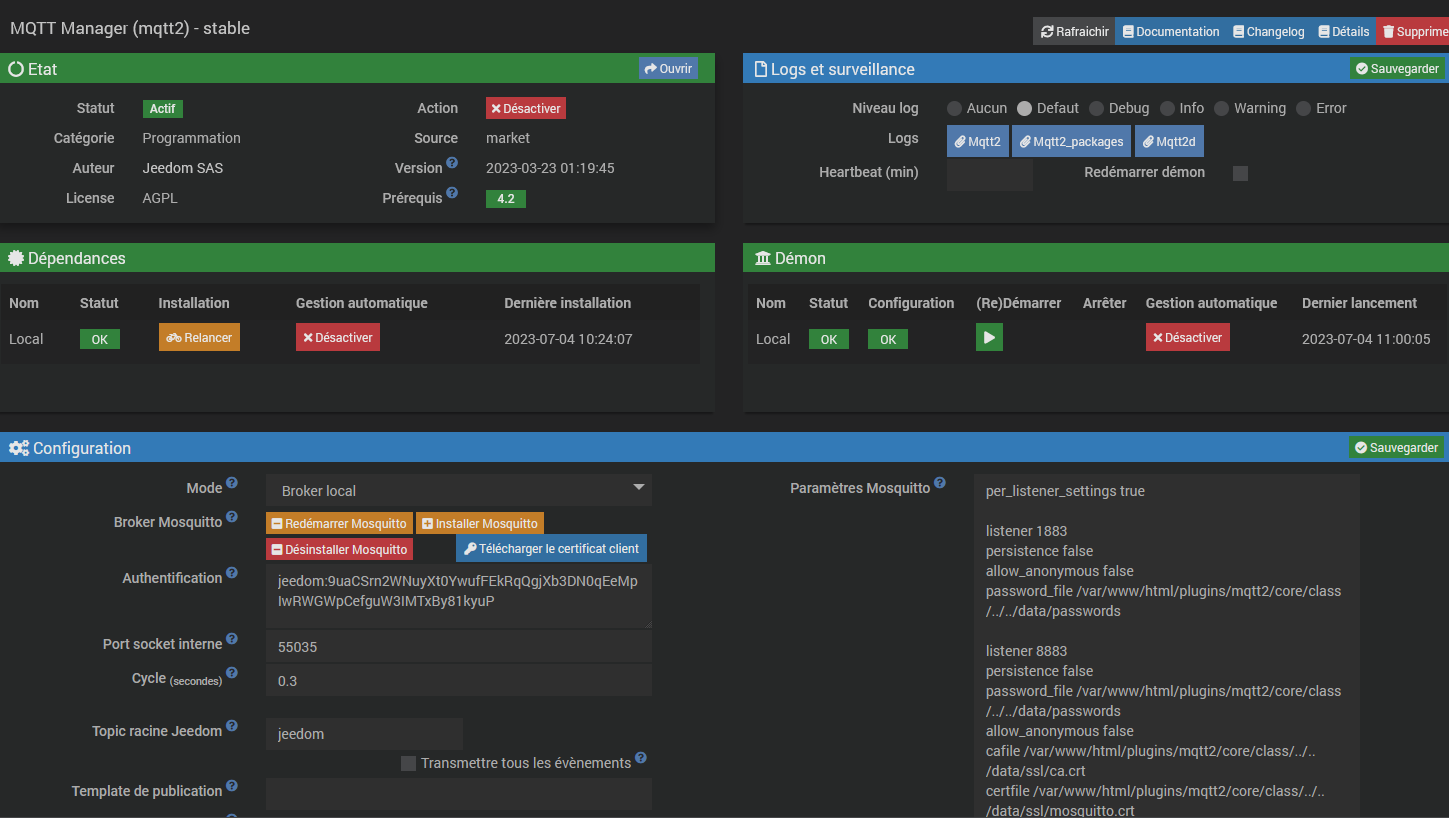Click help icon beside Port socket interne
1449x818 pixels.
coord(232,639)
